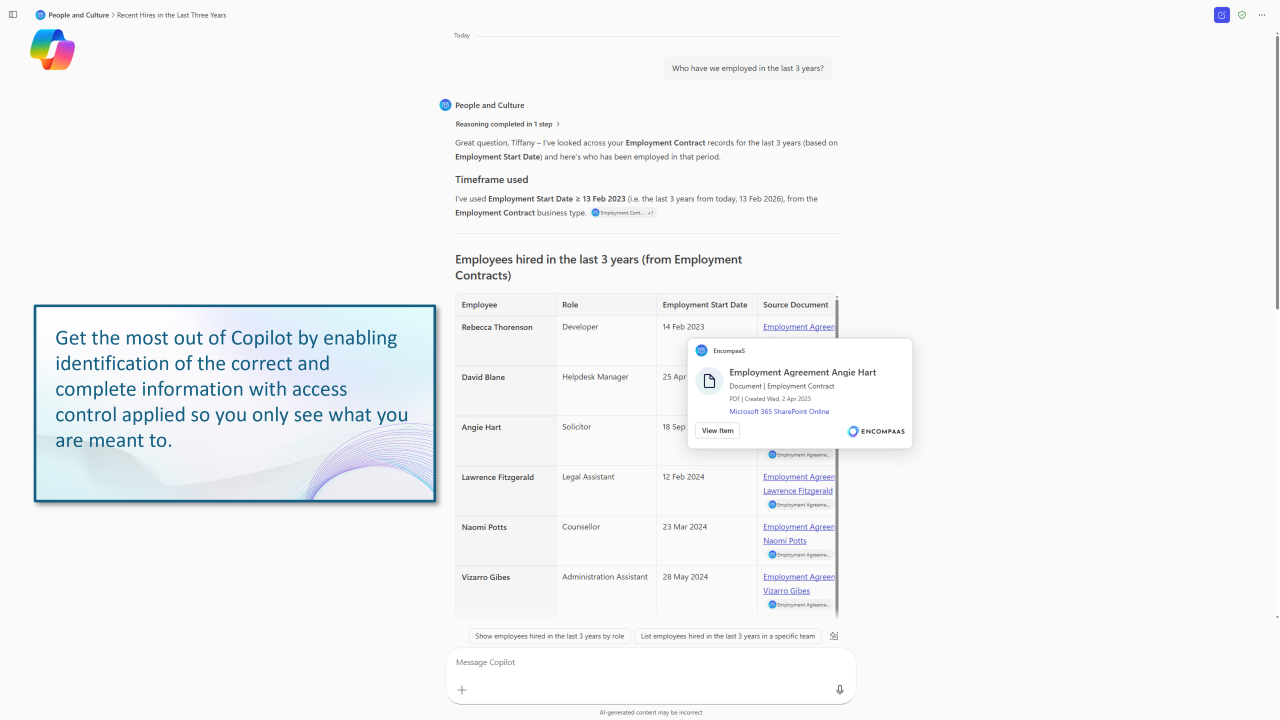Click citation chip under Lawrence Fitzgerald link
This screenshot has width=1280, height=720.
799,505
